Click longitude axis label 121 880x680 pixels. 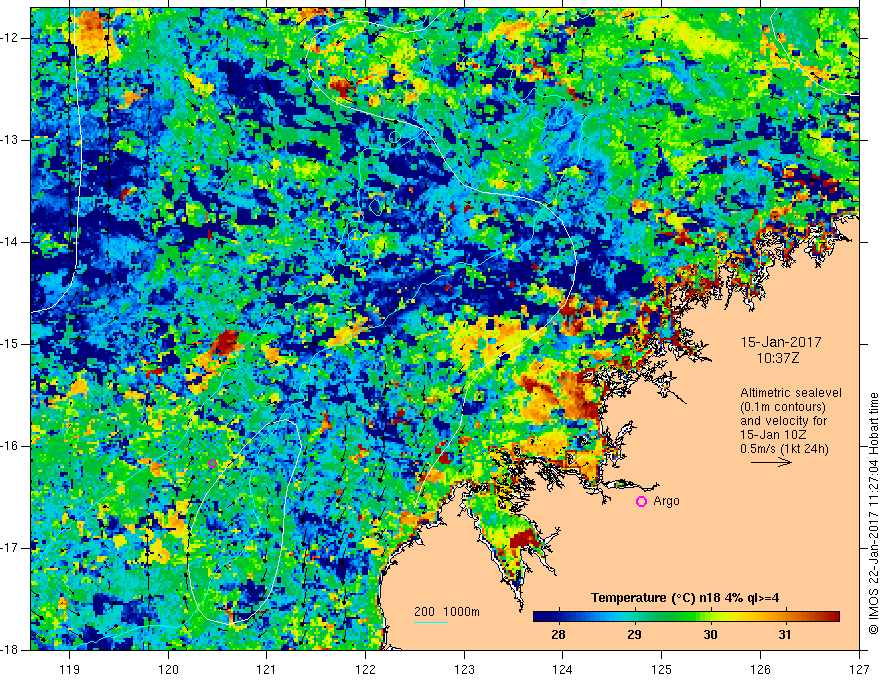(x=267, y=669)
